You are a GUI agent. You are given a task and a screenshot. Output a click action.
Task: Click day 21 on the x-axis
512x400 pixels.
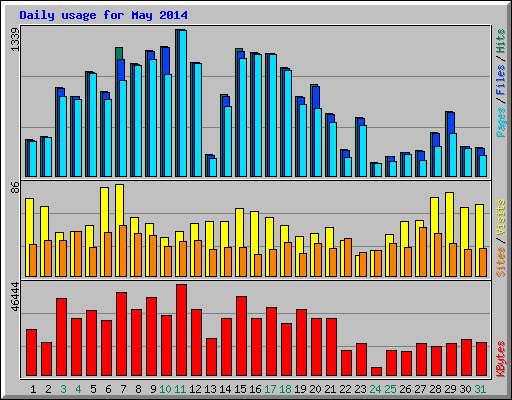tap(330, 389)
